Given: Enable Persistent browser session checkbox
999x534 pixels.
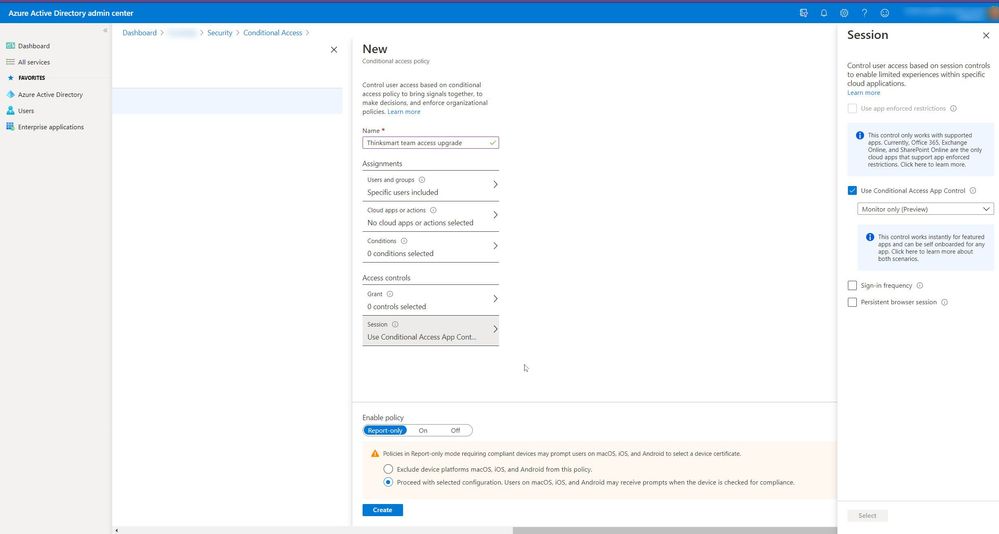Looking at the screenshot, I should pos(852,302).
